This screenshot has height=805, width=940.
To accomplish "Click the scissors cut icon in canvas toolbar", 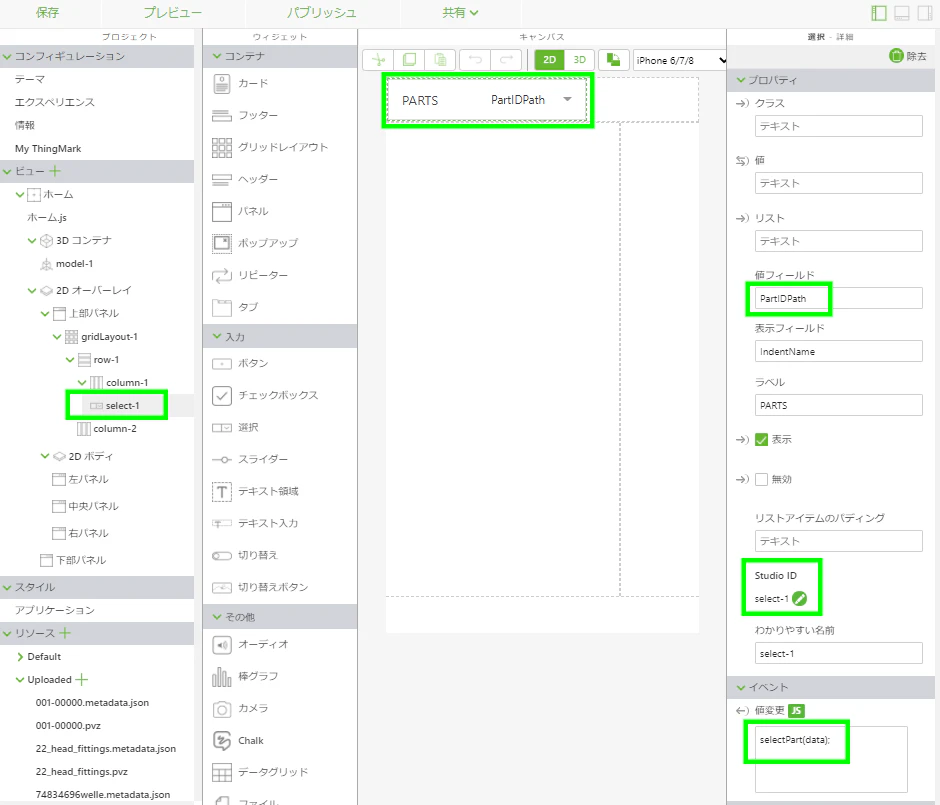I will pos(378,60).
